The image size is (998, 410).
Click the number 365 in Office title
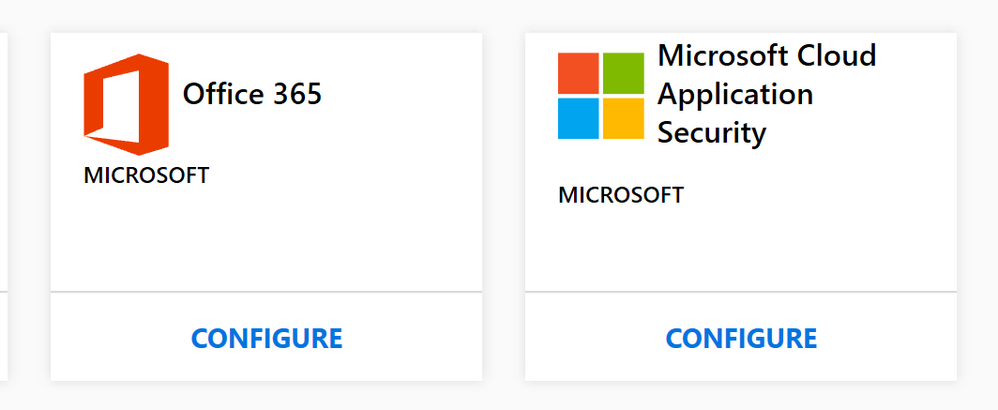click(x=293, y=94)
